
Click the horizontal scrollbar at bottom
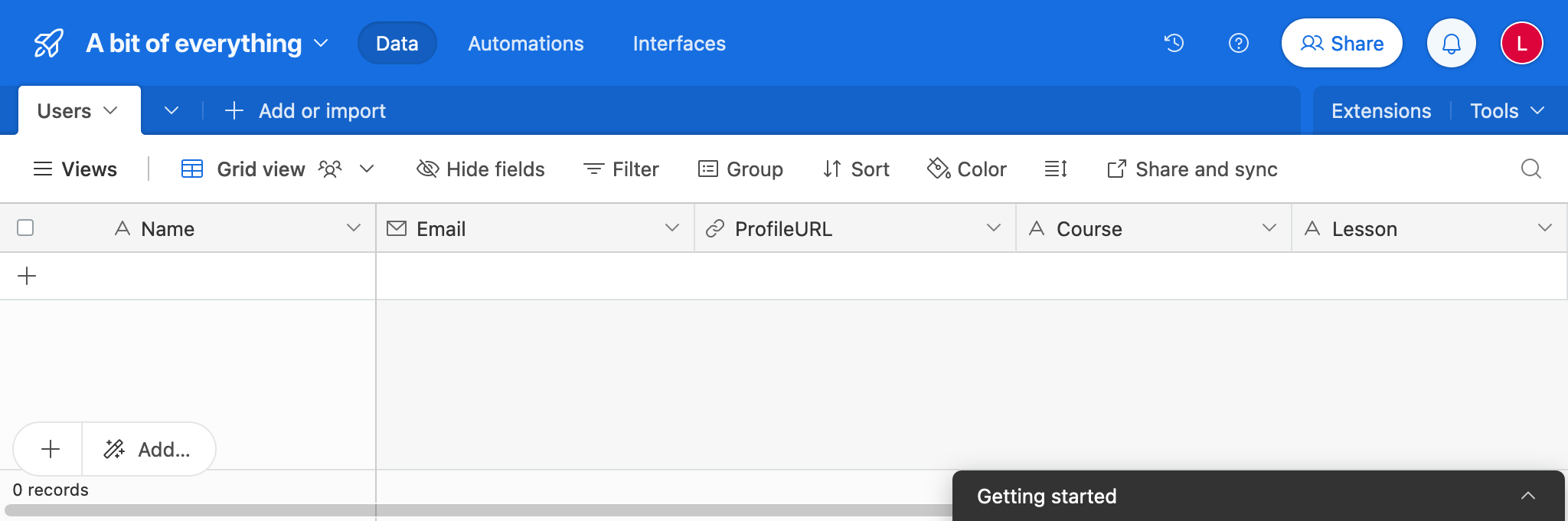click(x=478, y=510)
